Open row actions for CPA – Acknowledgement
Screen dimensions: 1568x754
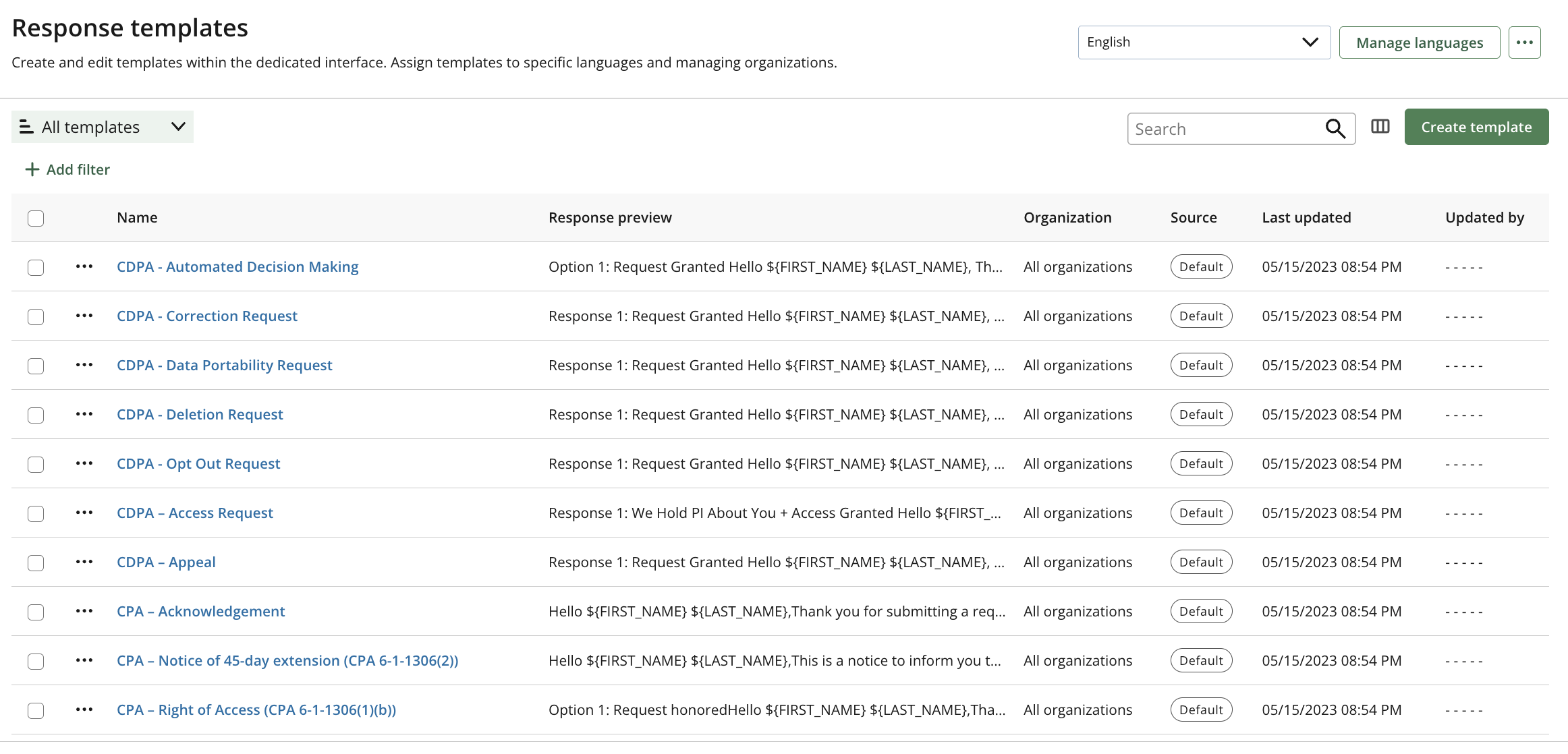pos(84,612)
